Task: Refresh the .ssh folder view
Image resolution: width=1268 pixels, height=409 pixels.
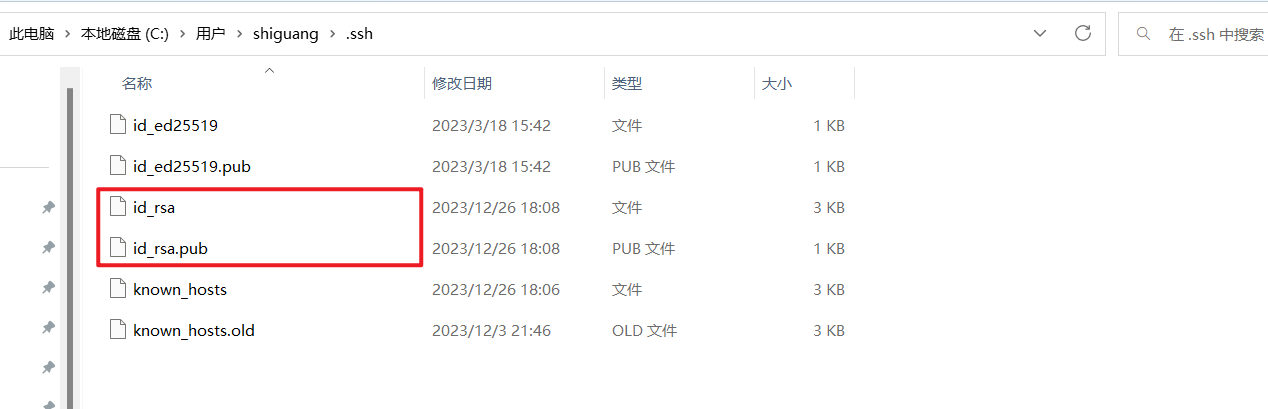Action: click(x=1082, y=33)
